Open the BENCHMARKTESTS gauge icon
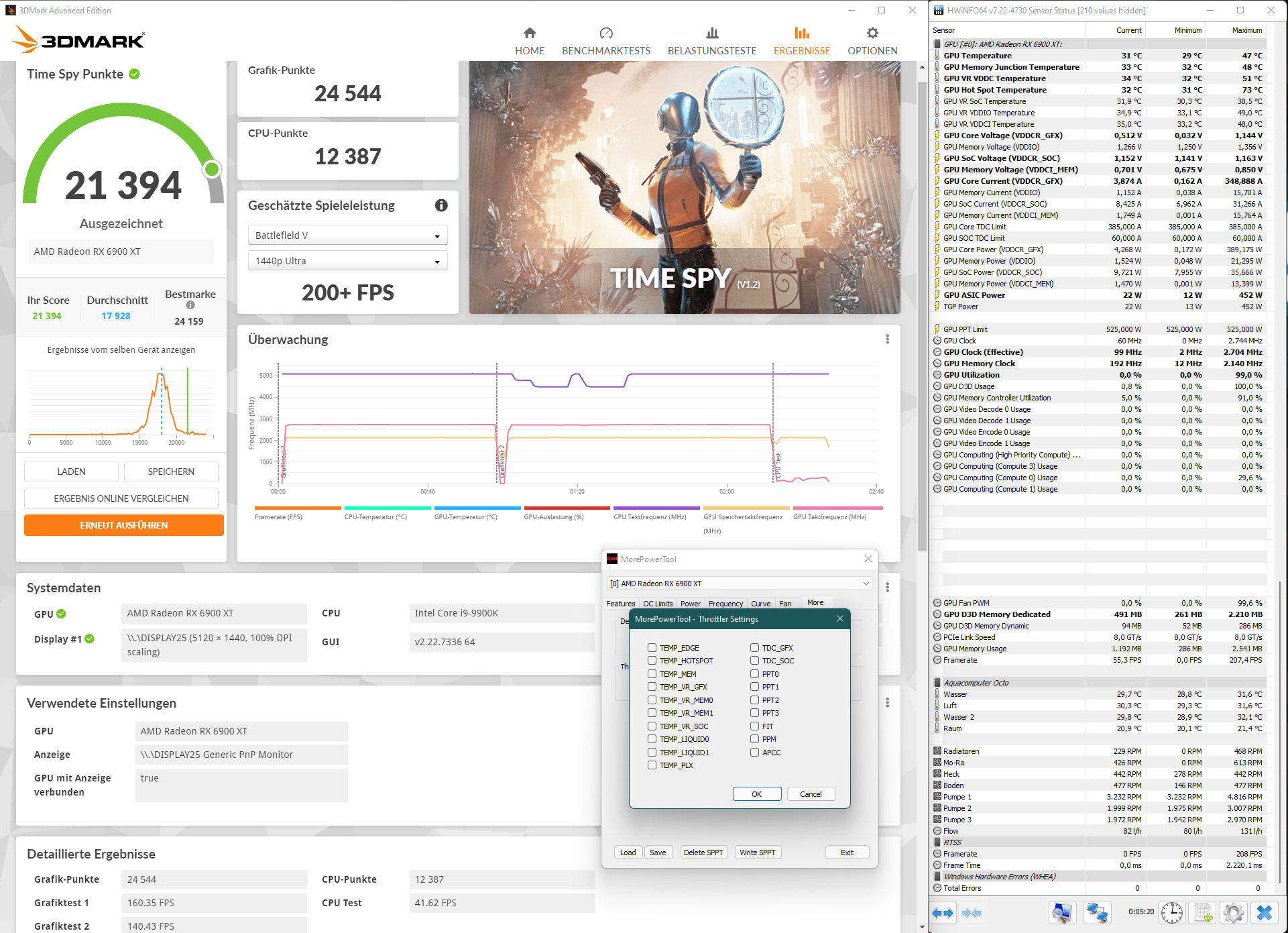The height and width of the screenshot is (933, 1288). pyautogui.click(x=606, y=33)
